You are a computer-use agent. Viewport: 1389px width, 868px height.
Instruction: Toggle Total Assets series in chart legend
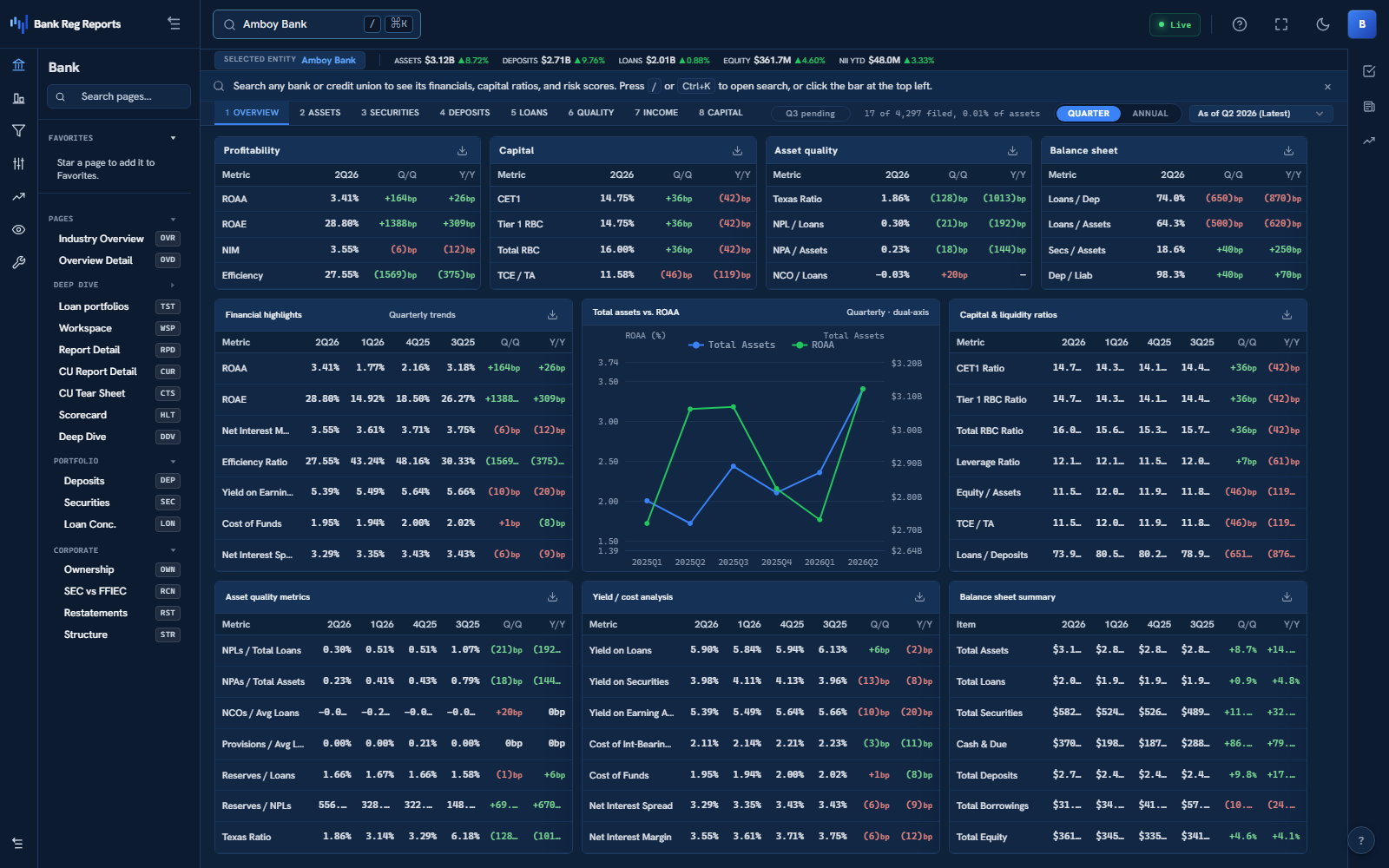tap(732, 345)
